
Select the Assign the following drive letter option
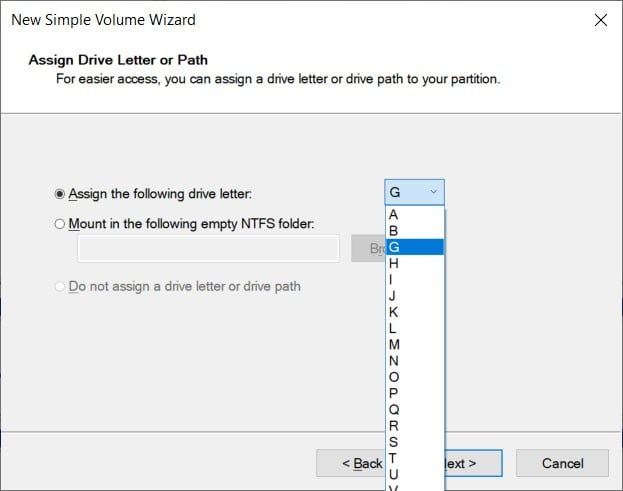point(60,194)
